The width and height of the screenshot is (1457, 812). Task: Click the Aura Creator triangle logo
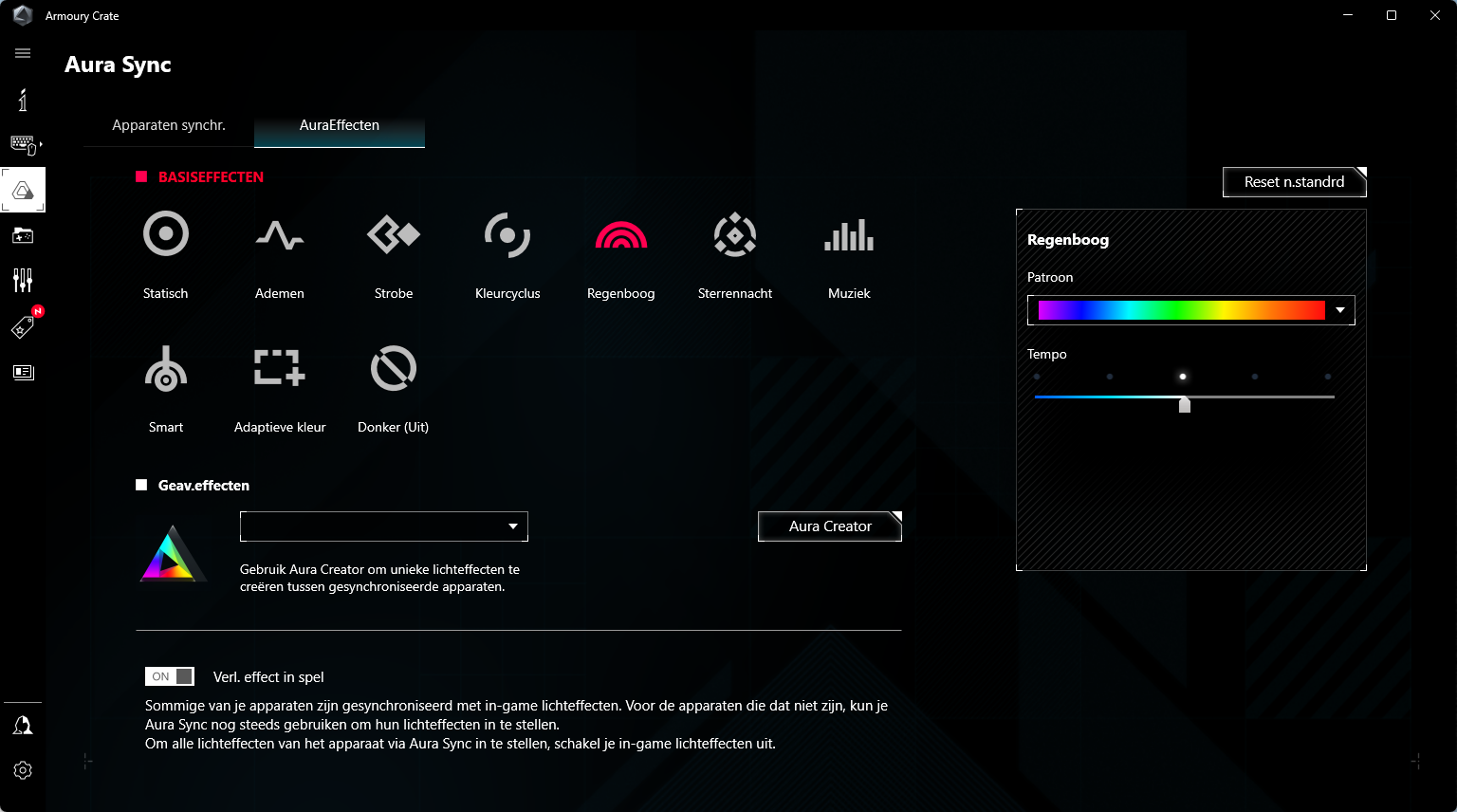(x=173, y=553)
